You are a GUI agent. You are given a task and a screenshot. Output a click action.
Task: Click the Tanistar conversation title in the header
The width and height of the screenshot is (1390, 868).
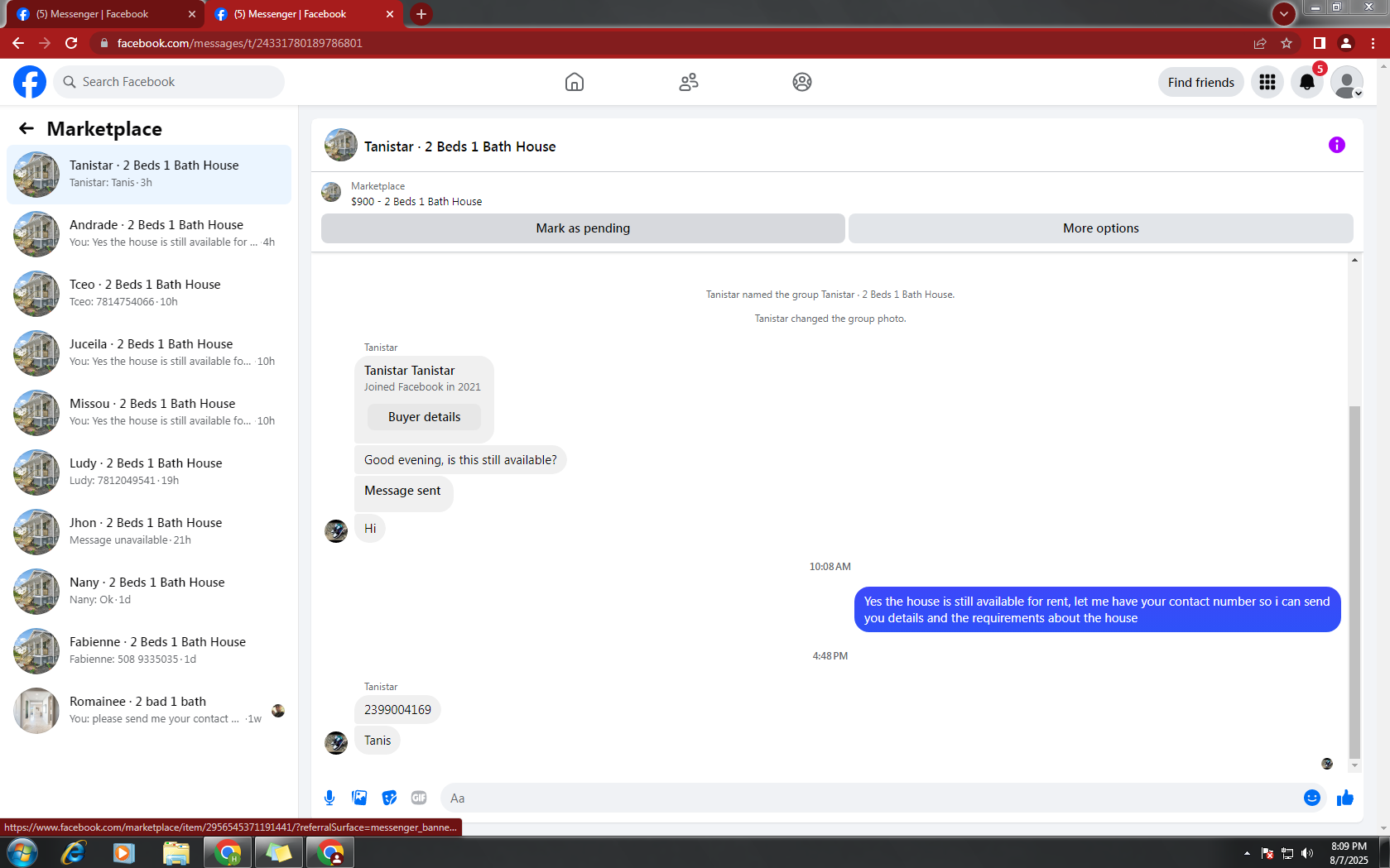tap(460, 146)
